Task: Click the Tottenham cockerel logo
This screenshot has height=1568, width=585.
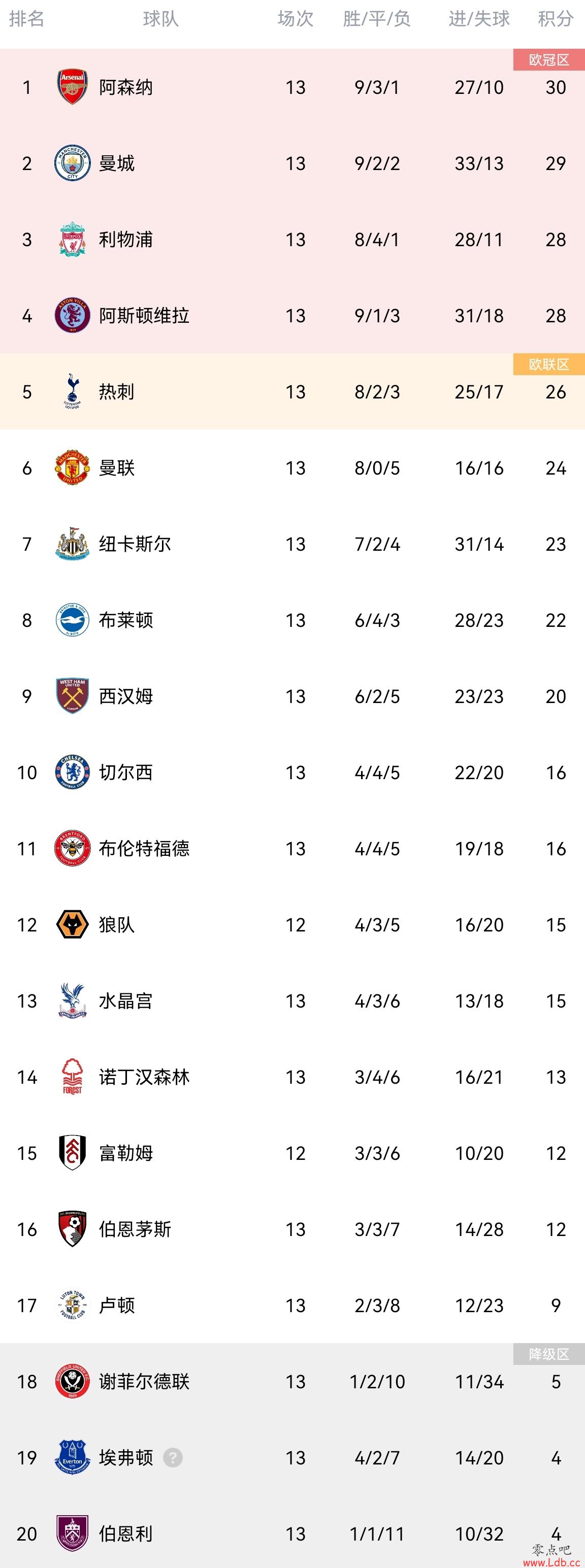Action: pyautogui.click(x=73, y=391)
